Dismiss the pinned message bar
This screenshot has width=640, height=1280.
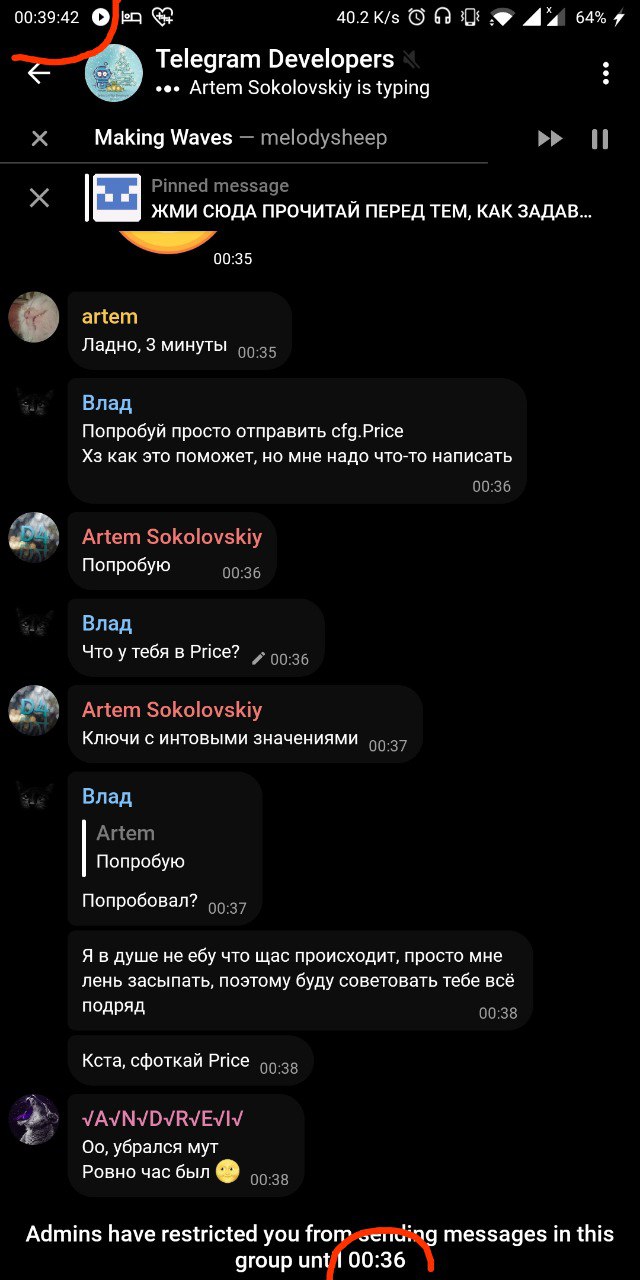pos(39,198)
